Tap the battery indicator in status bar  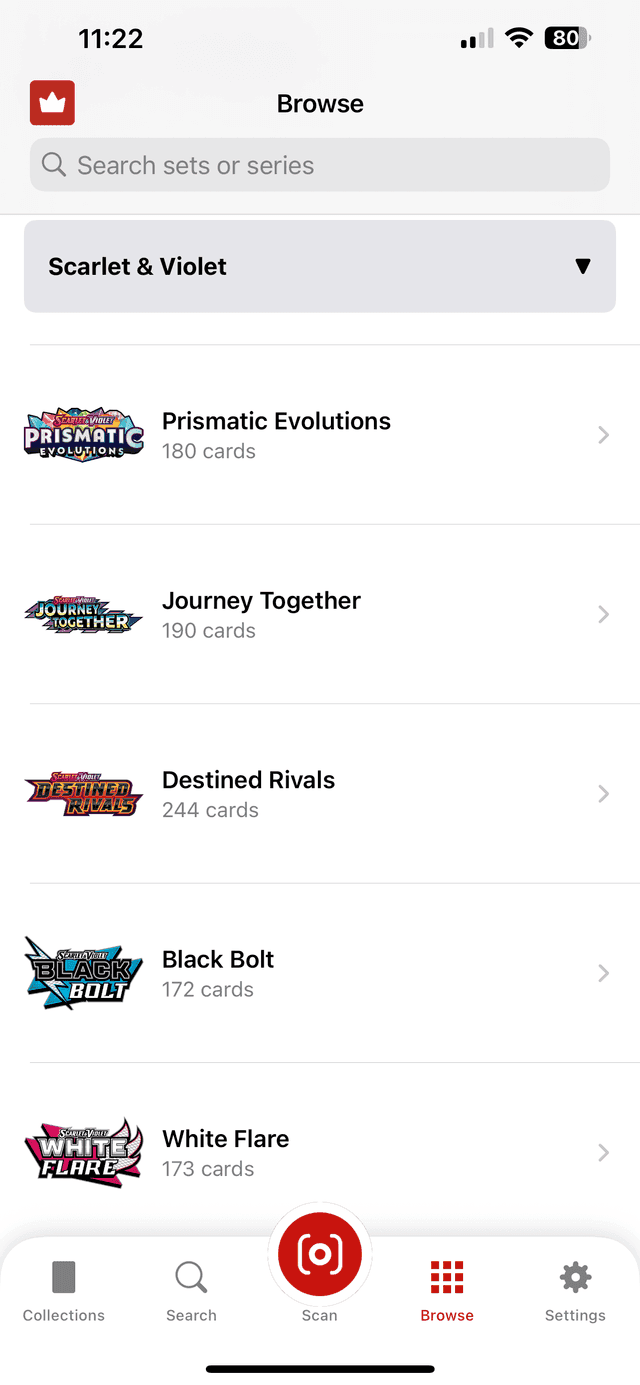(567, 39)
